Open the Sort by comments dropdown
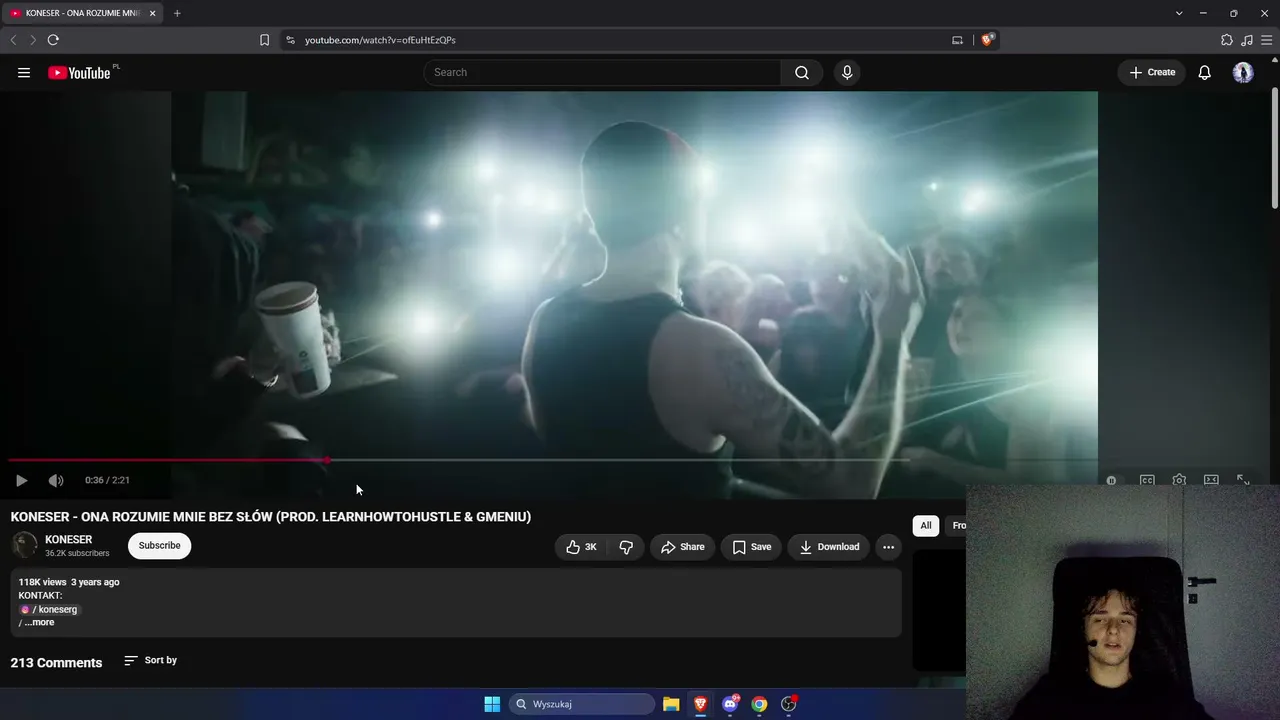The height and width of the screenshot is (720, 1280). tap(150, 661)
